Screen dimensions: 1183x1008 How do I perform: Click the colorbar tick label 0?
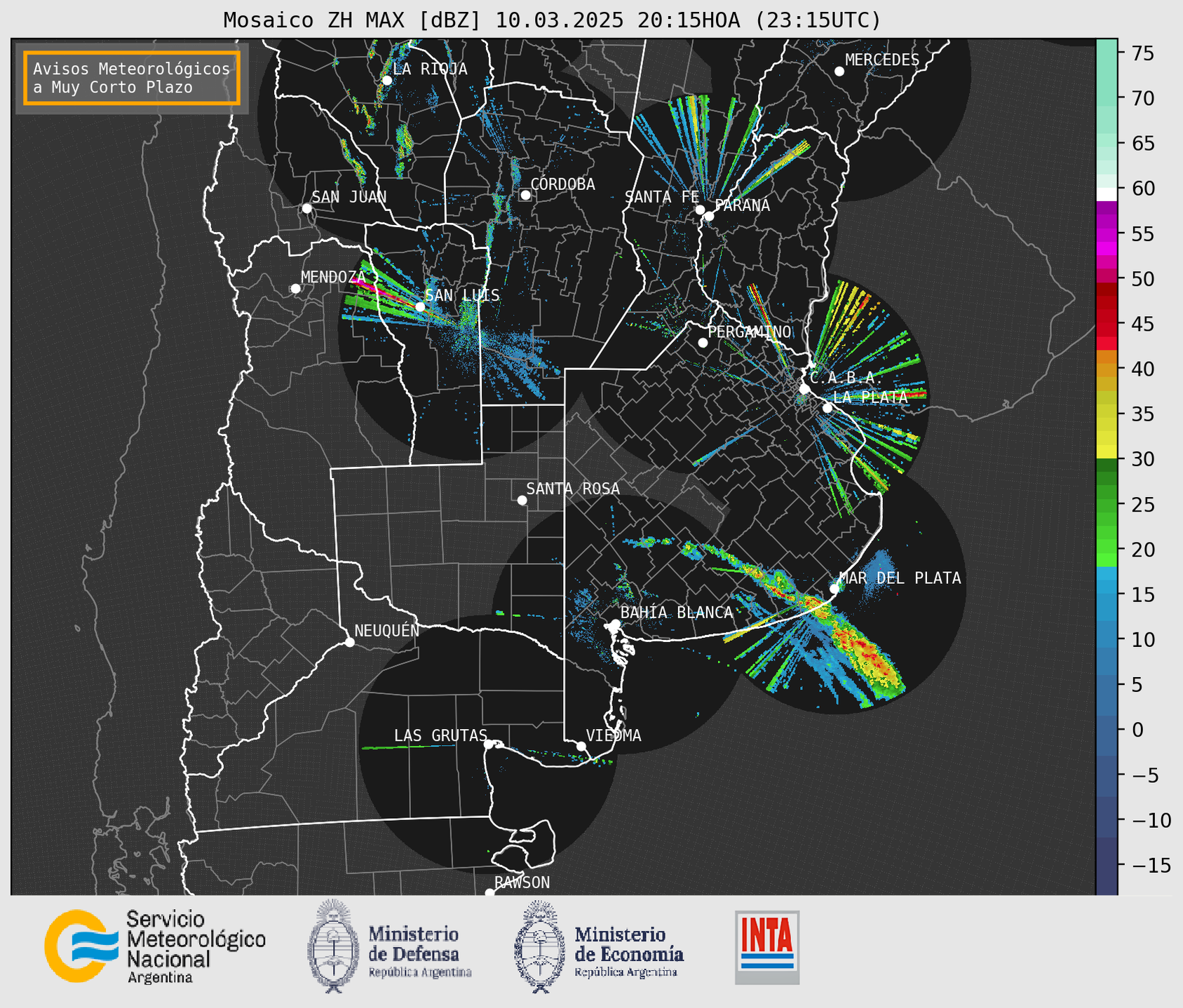1137,730
